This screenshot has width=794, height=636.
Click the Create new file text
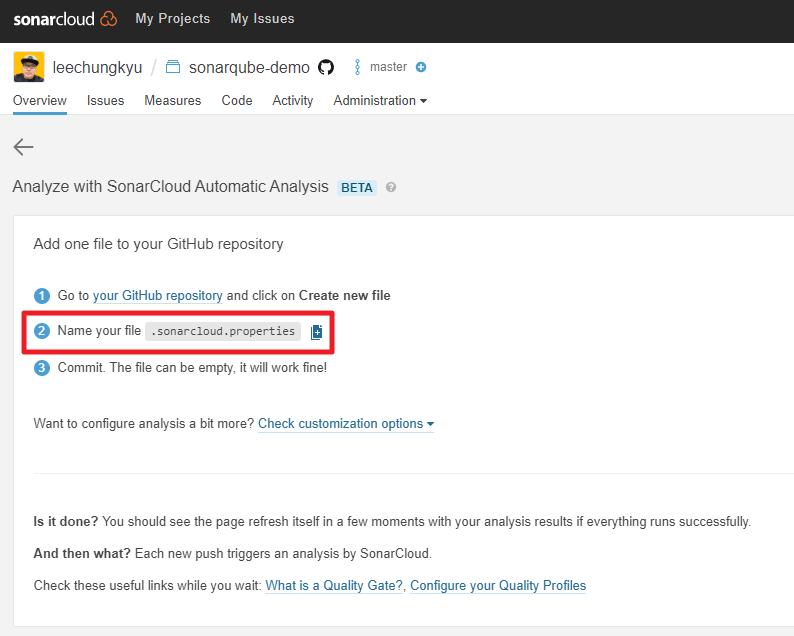[x=344, y=295]
